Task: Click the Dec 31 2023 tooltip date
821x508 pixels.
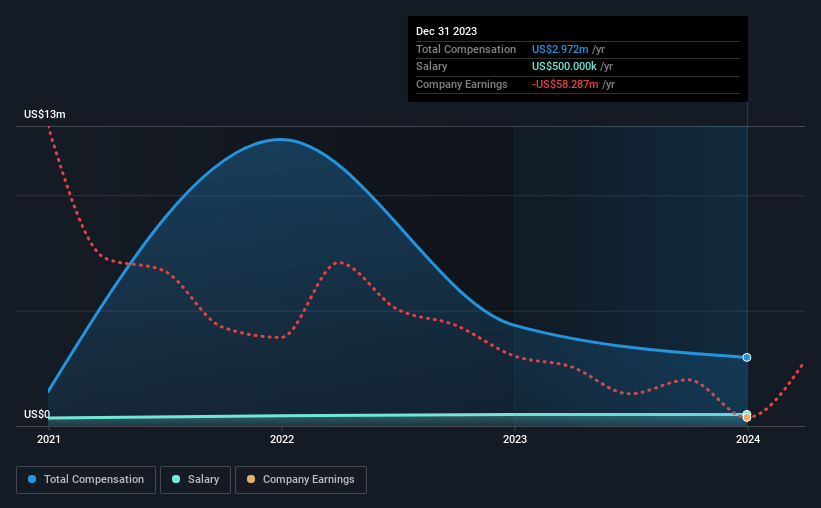Action: (x=446, y=31)
